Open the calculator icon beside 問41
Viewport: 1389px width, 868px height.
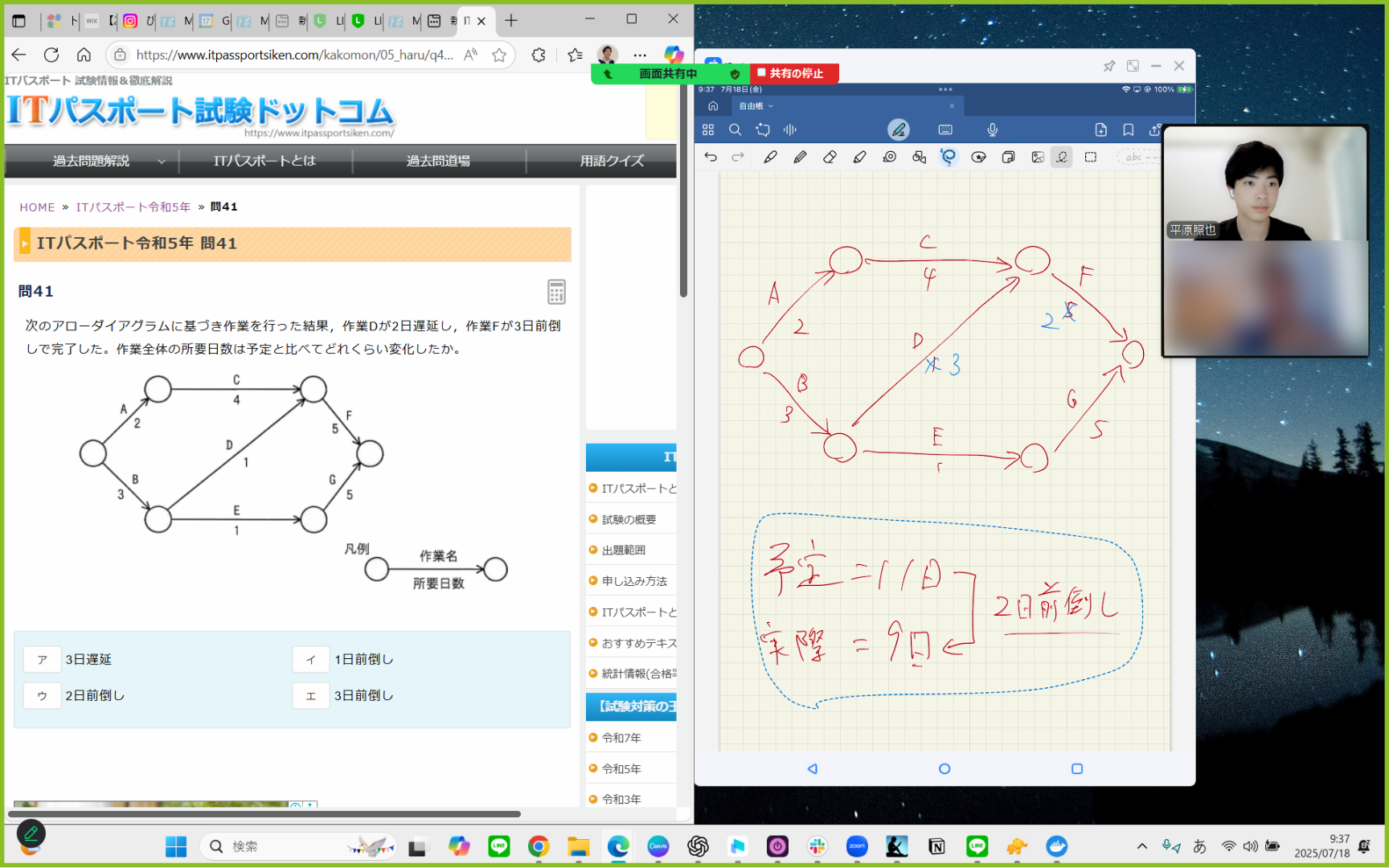(x=556, y=292)
